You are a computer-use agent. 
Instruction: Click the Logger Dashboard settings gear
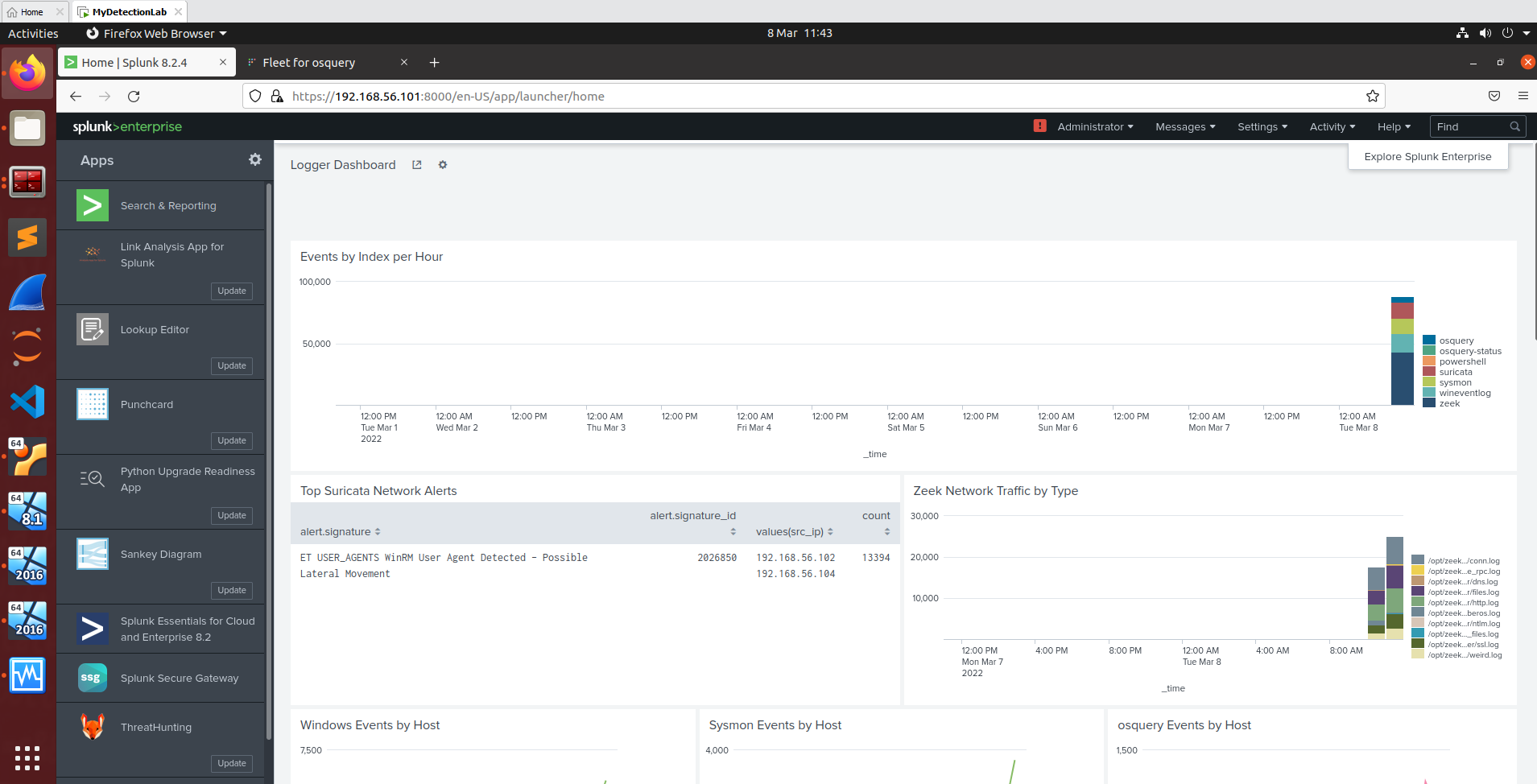point(443,165)
